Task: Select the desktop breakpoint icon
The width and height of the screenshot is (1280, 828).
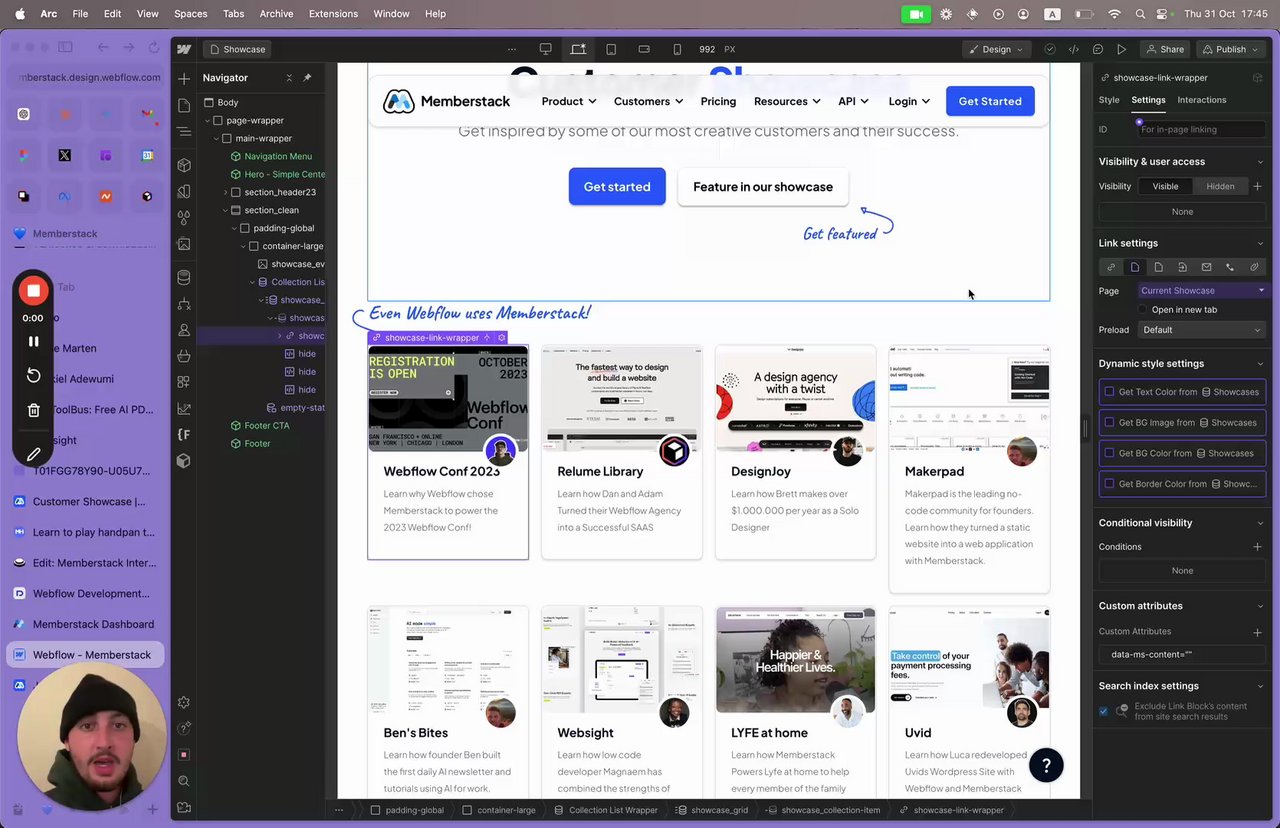Action: [x=545, y=49]
